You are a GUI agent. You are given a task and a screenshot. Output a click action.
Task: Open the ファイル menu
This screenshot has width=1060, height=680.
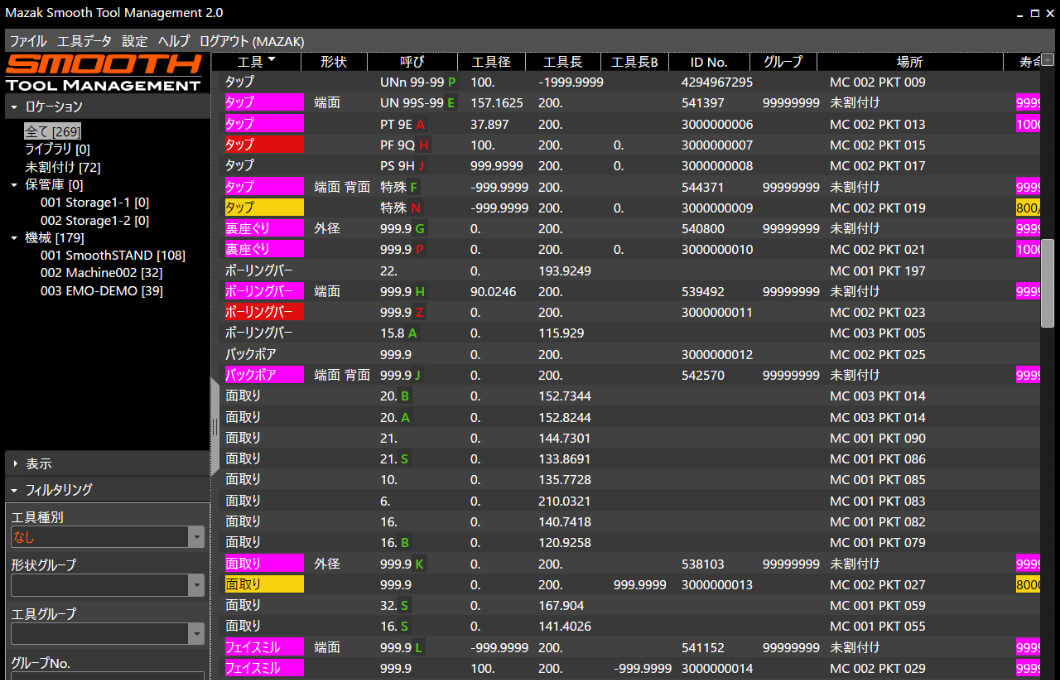coord(27,41)
